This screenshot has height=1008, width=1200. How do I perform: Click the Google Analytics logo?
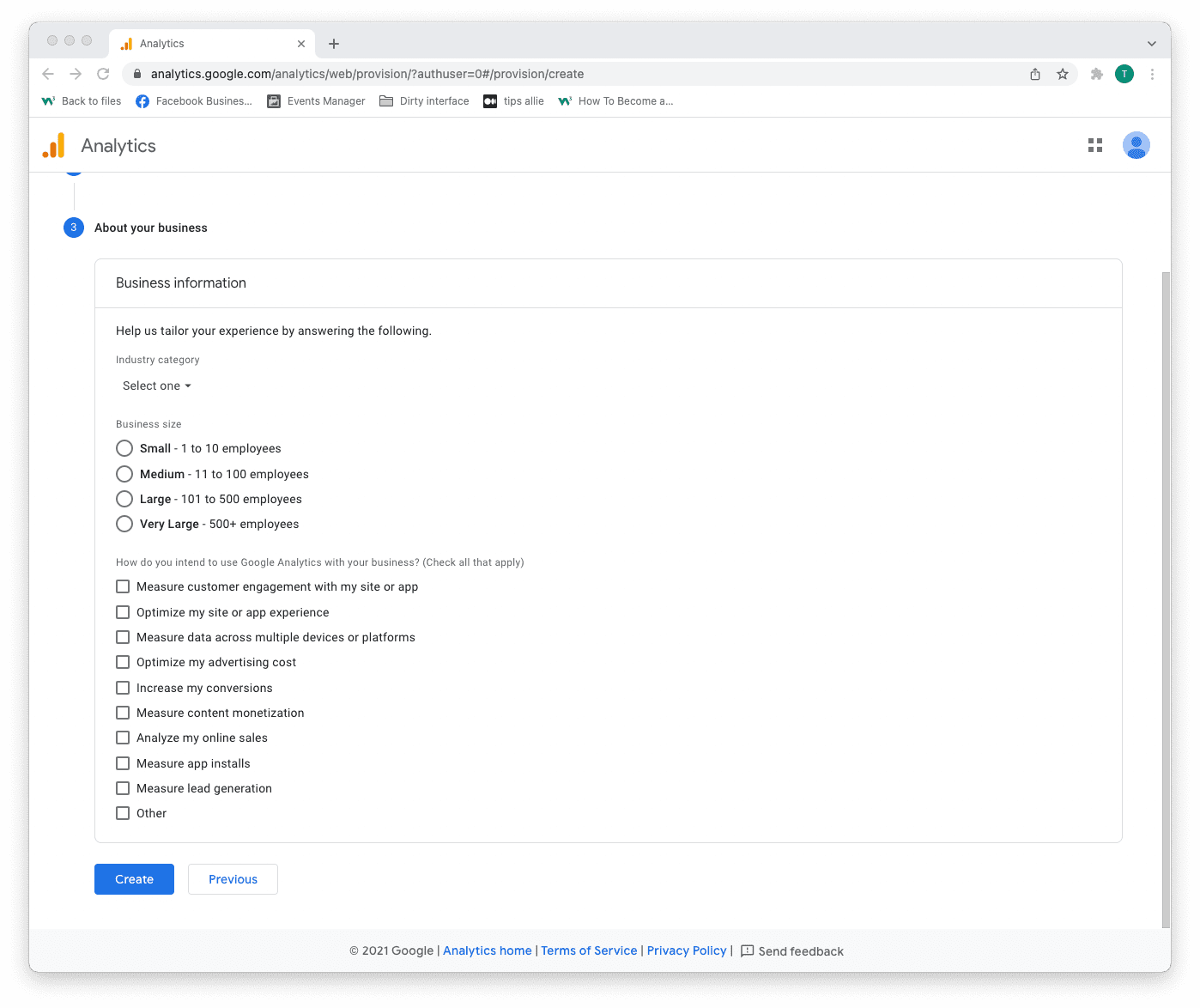(x=54, y=145)
